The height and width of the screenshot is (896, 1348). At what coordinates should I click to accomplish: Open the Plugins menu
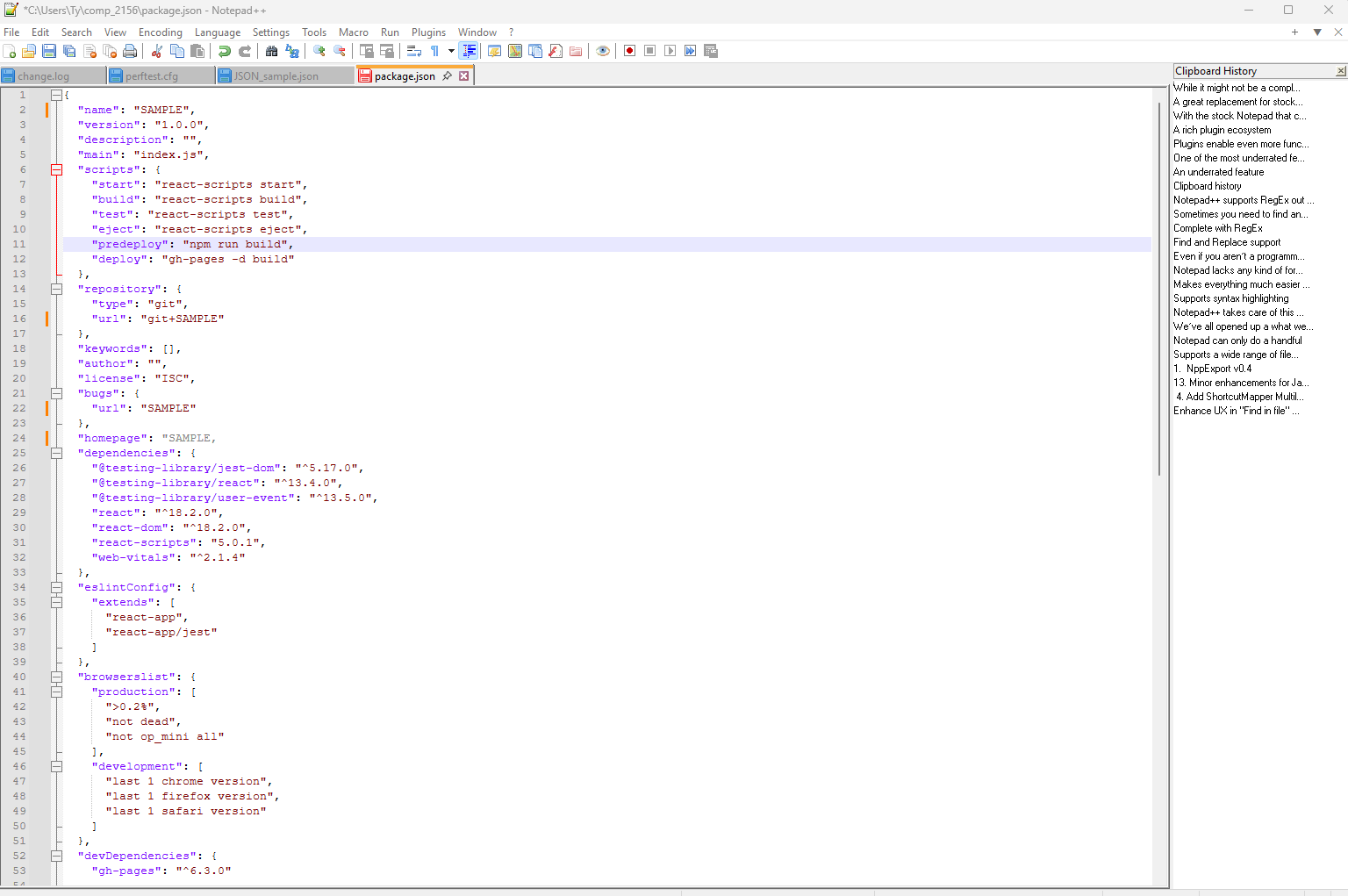428,32
